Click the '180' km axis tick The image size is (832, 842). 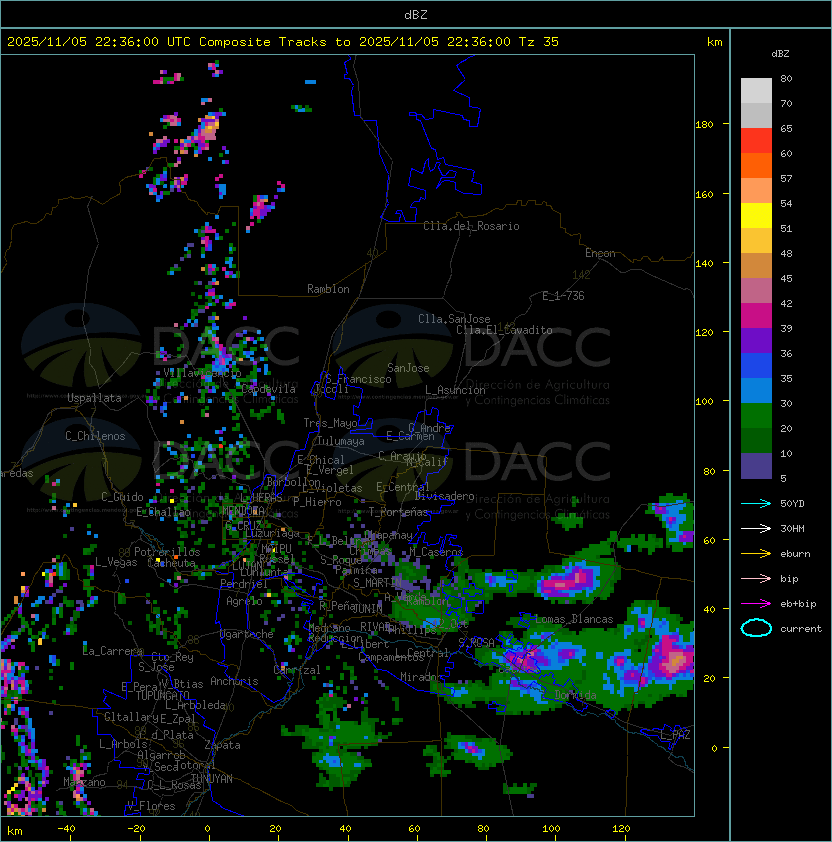click(704, 125)
